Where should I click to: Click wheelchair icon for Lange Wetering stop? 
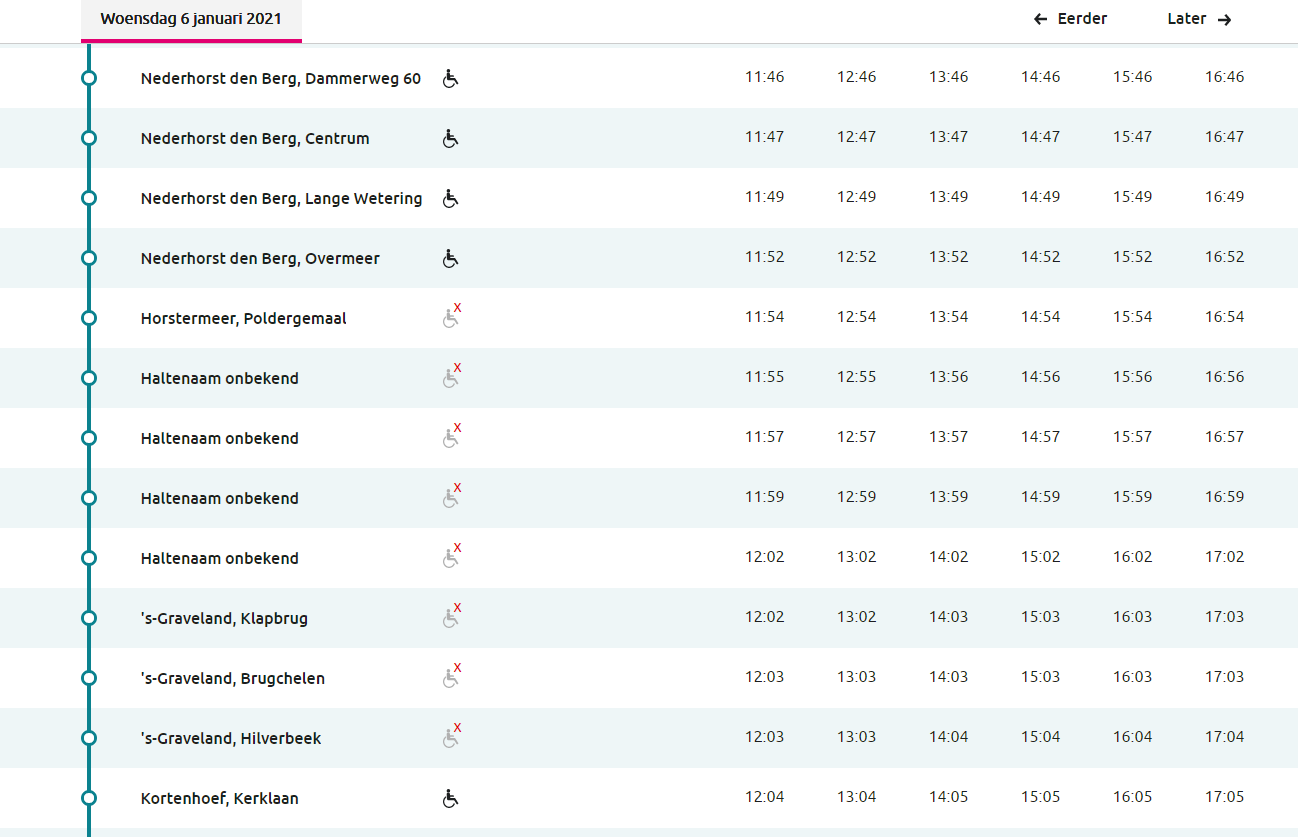(450, 198)
